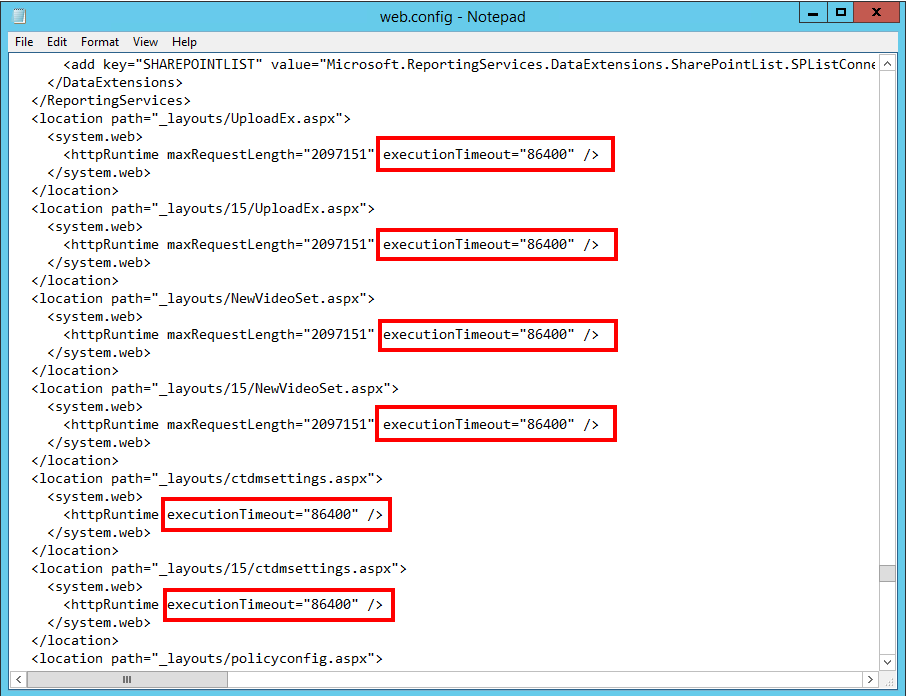Viewport: 906px width, 696px height.
Task: Click executionTimeout under _layouts/15/ctdmsettings.aspx
Action: click(263, 605)
